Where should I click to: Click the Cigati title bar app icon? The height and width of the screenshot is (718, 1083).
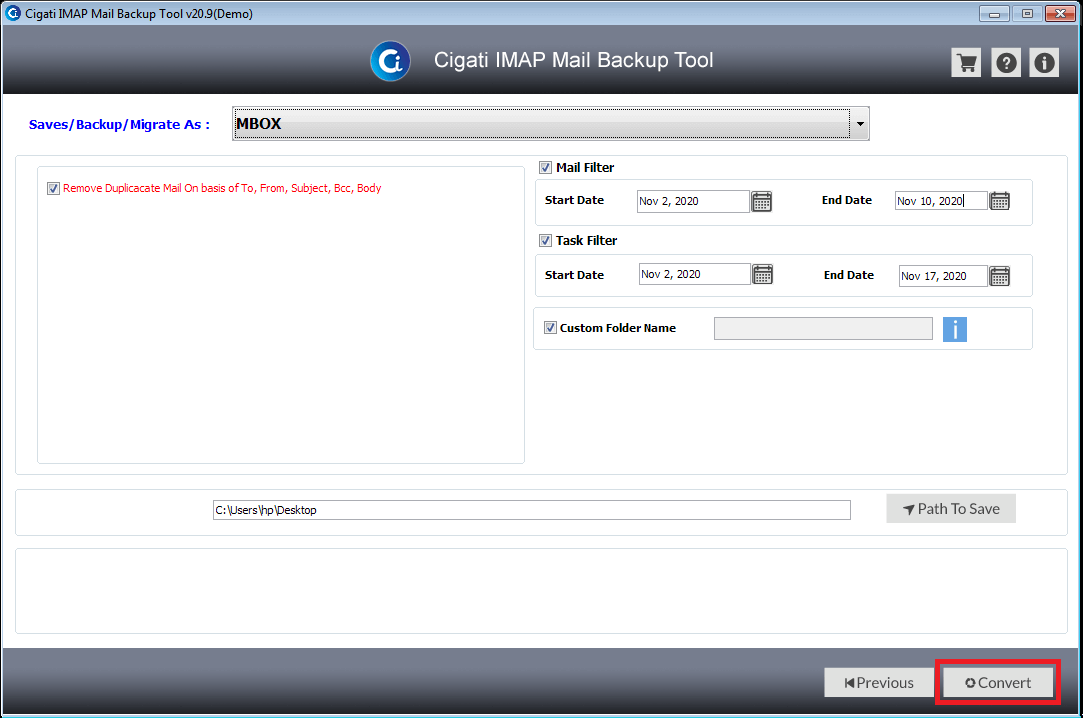pos(12,13)
